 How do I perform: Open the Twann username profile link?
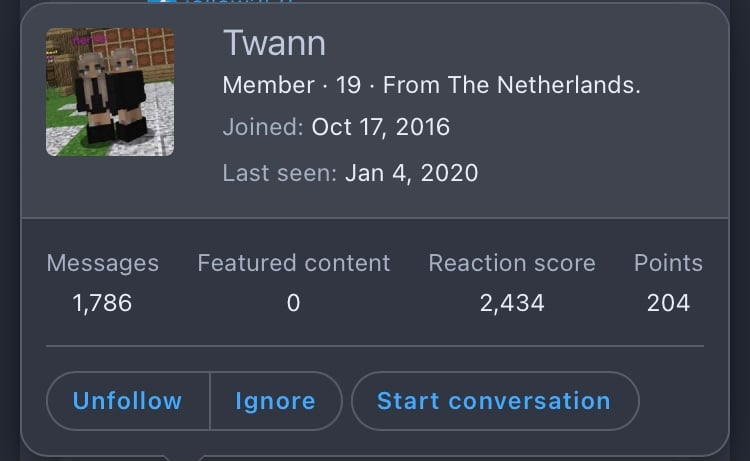tap(274, 43)
